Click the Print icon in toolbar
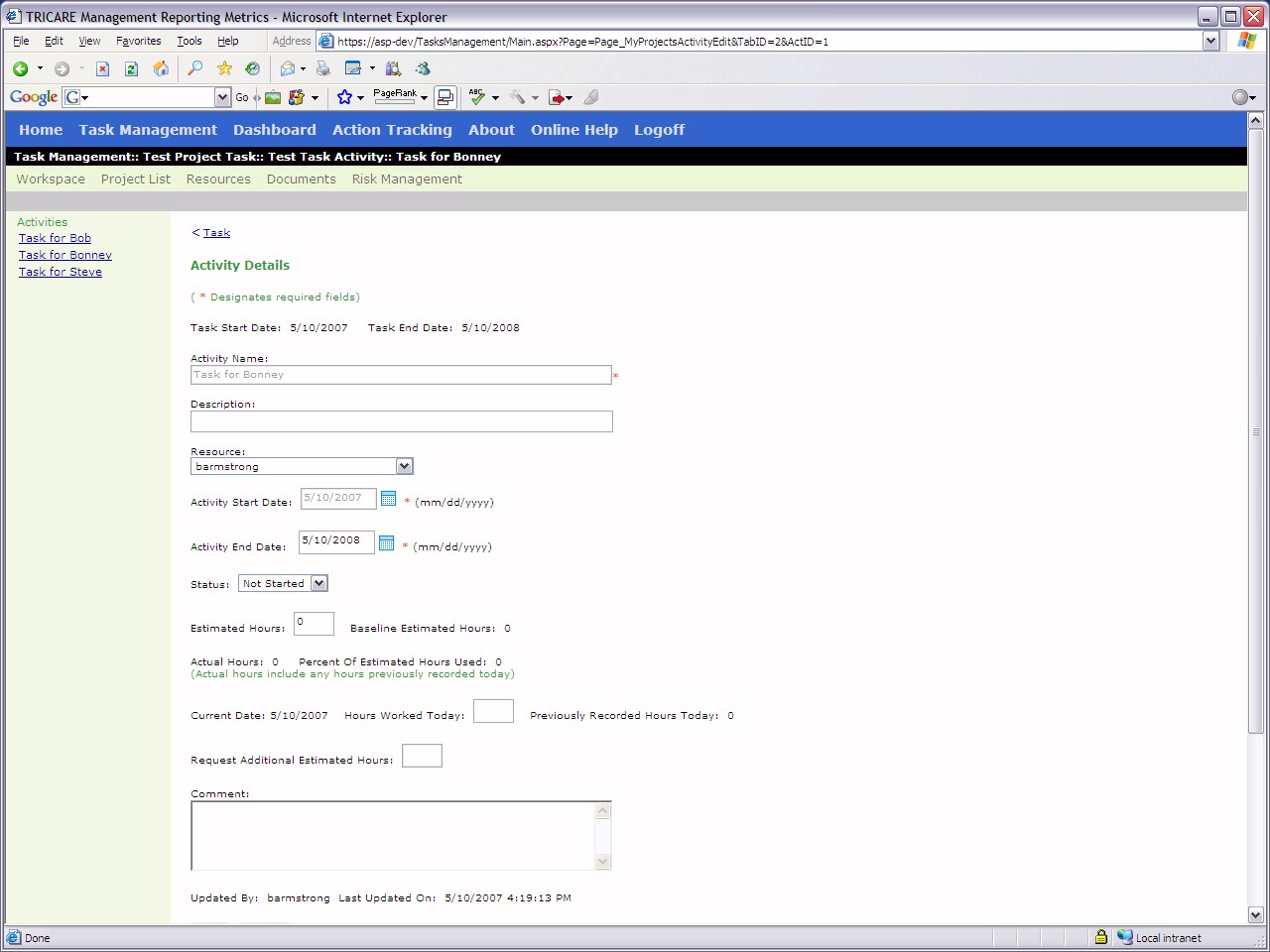1270x952 pixels. click(x=322, y=68)
